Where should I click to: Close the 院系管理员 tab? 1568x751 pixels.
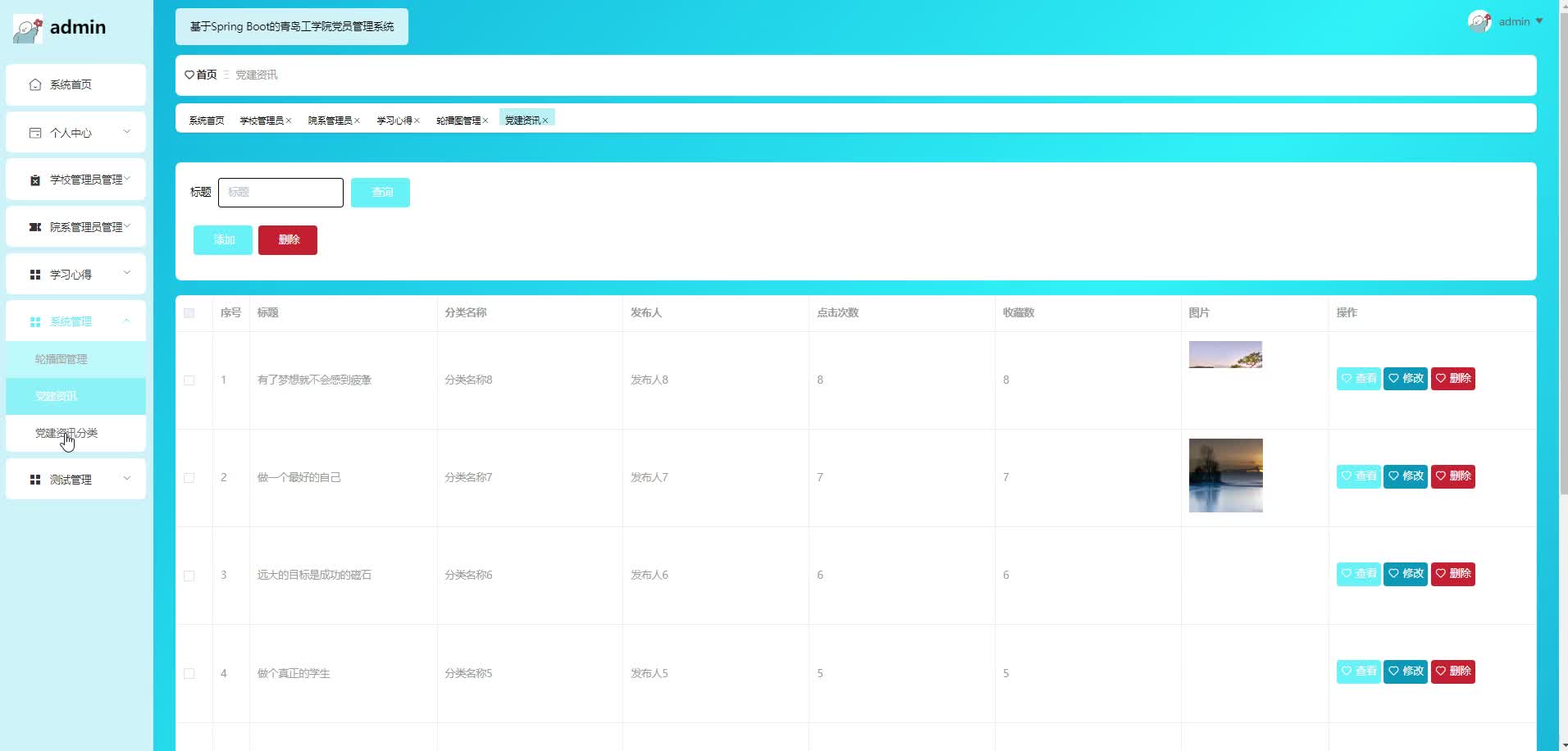(x=357, y=121)
